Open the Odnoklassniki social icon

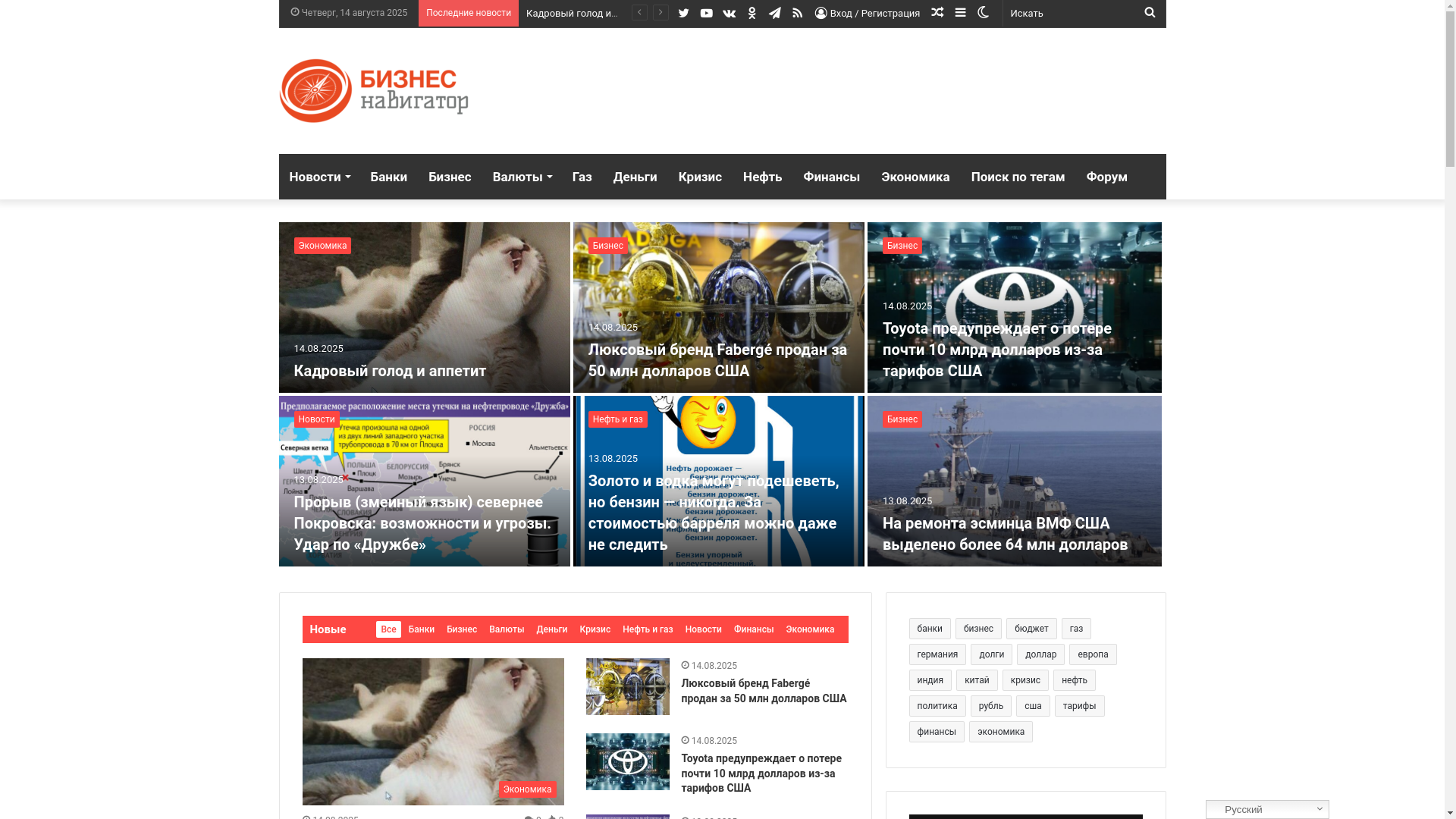pos(752,13)
